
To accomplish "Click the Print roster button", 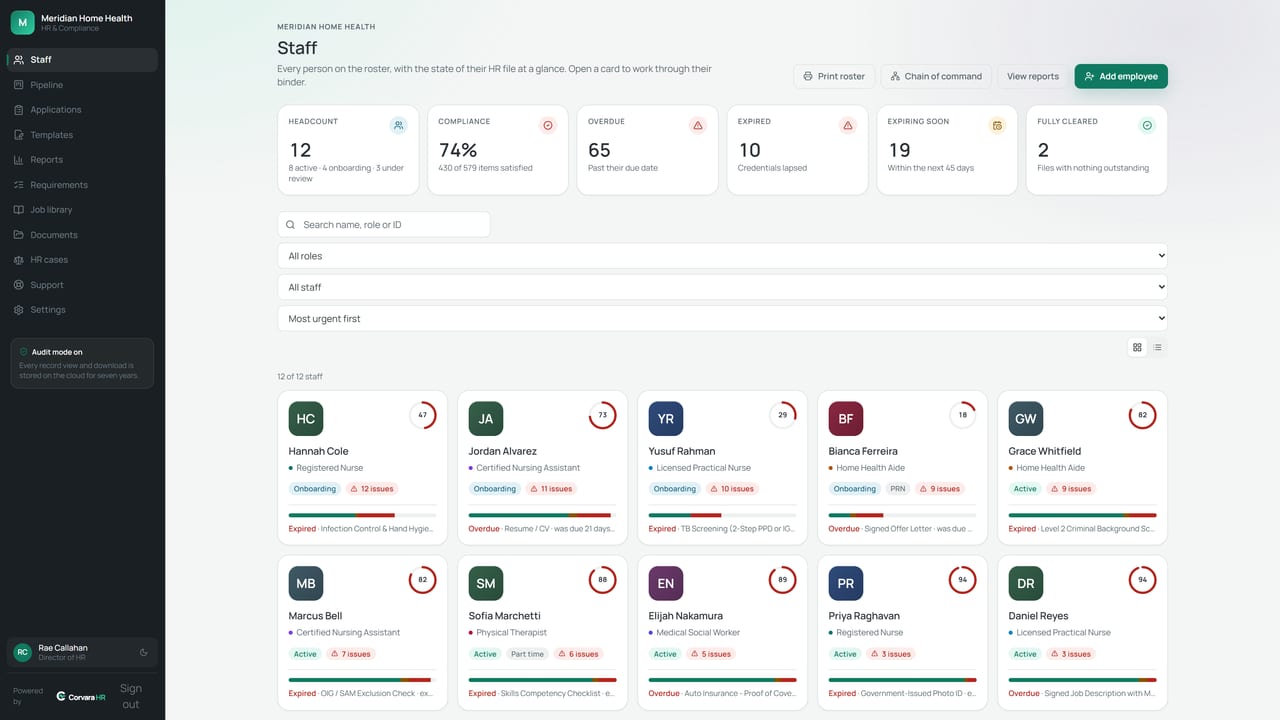I will click(x=834, y=76).
